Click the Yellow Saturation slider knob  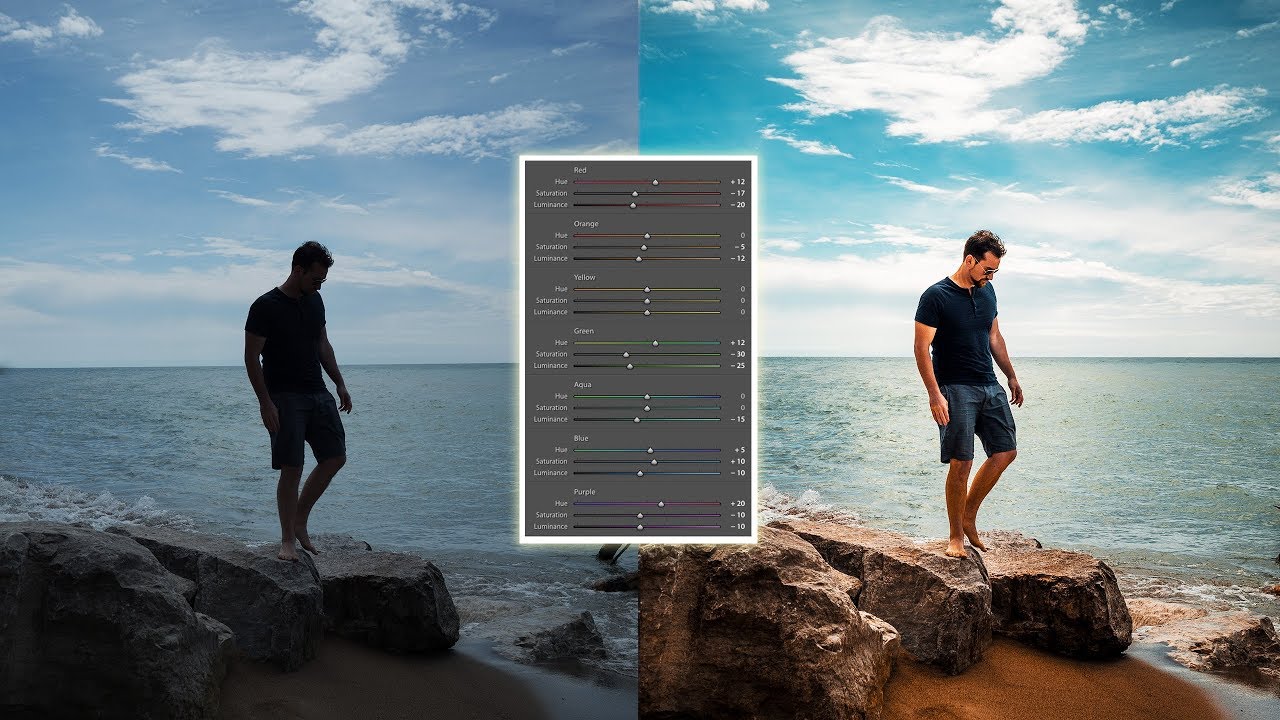(x=647, y=300)
